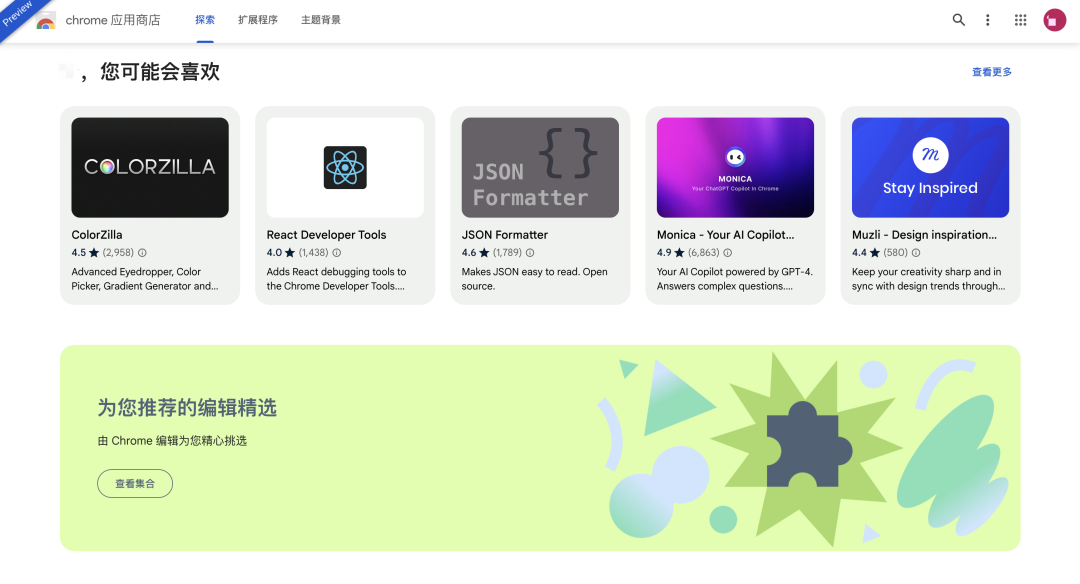1080x584 pixels.
Task: Click the star icon in ColorZilla's rating
Action: pos(94,253)
